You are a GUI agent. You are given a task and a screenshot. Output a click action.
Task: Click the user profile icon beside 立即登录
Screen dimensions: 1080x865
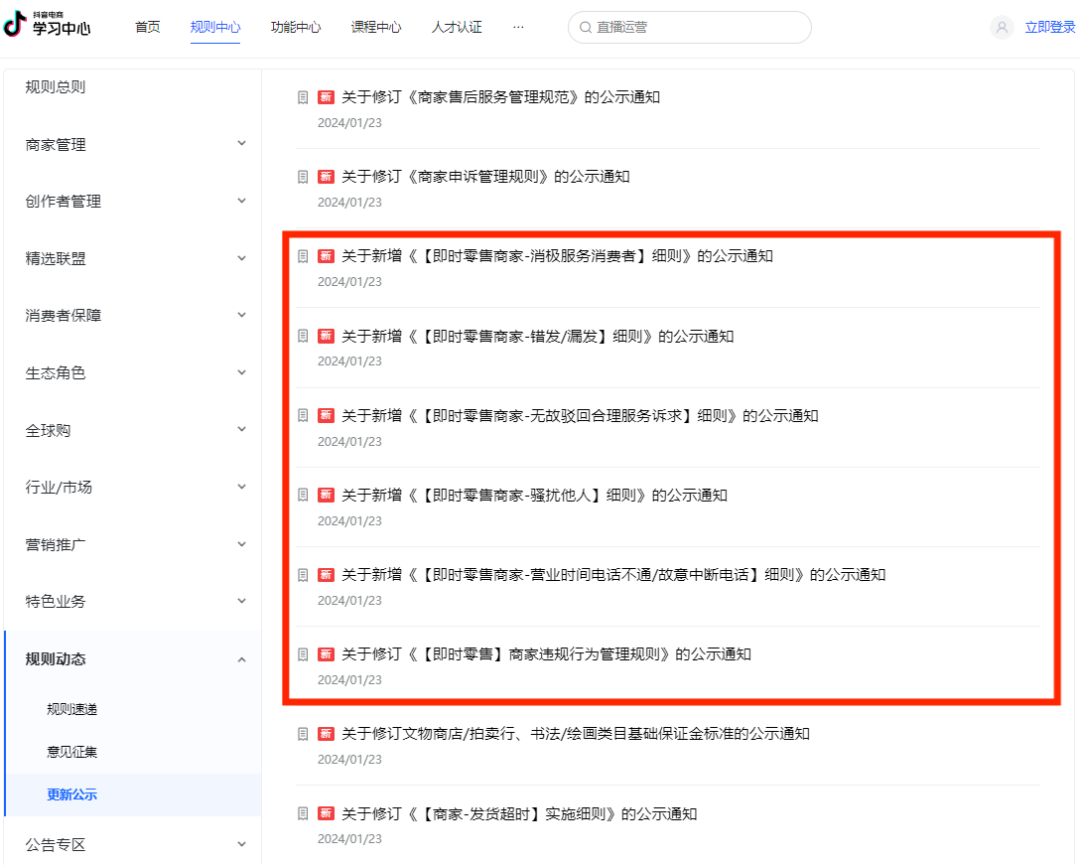[1001, 28]
